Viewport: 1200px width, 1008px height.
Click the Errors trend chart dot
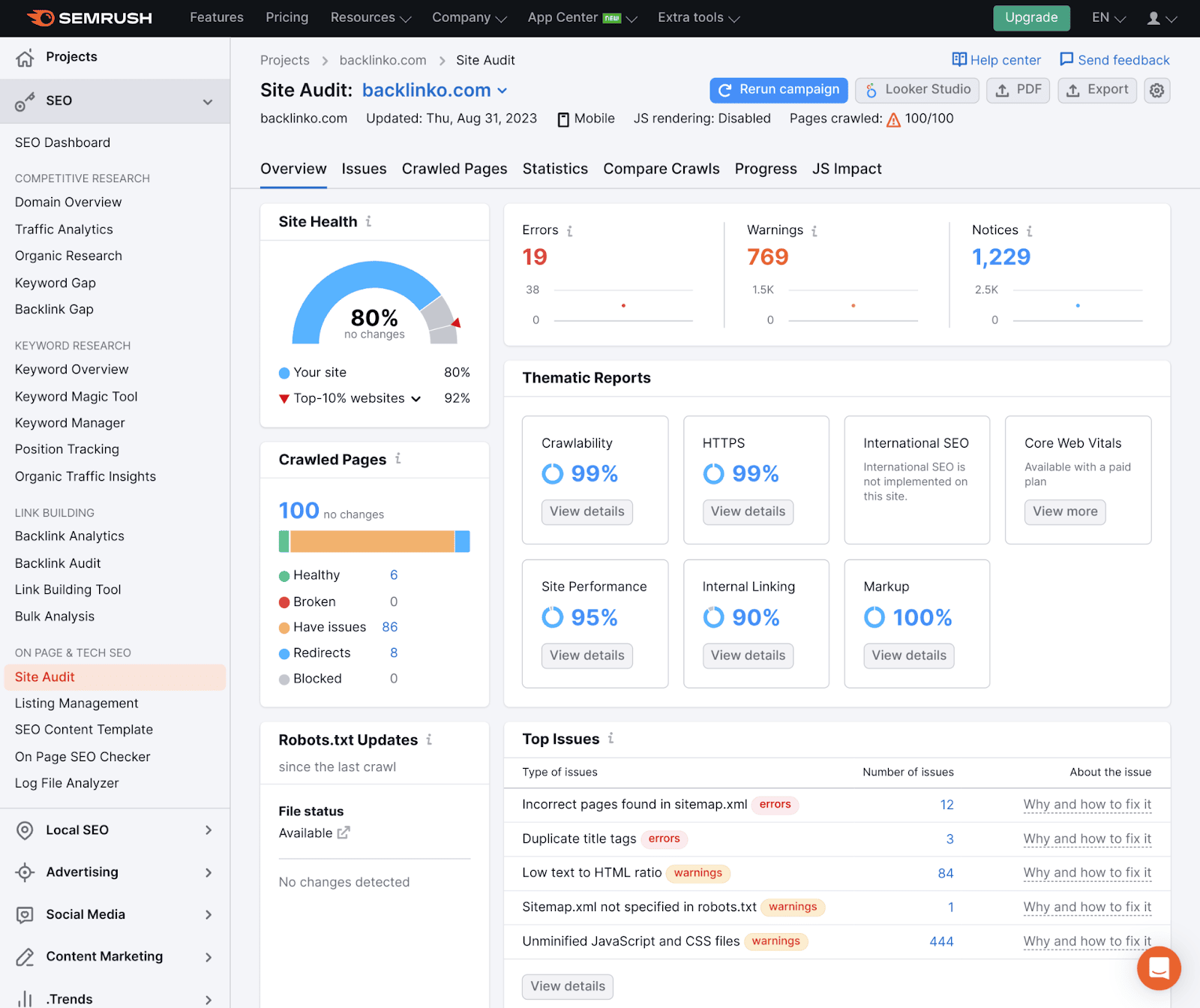click(623, 305)
